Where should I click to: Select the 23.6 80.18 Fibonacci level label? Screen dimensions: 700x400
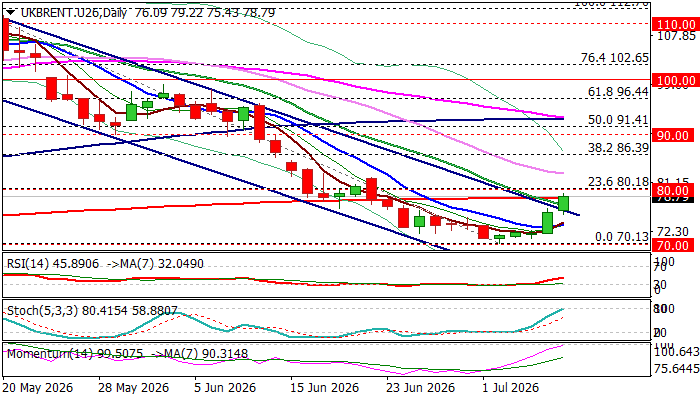[x=618, y=182]
